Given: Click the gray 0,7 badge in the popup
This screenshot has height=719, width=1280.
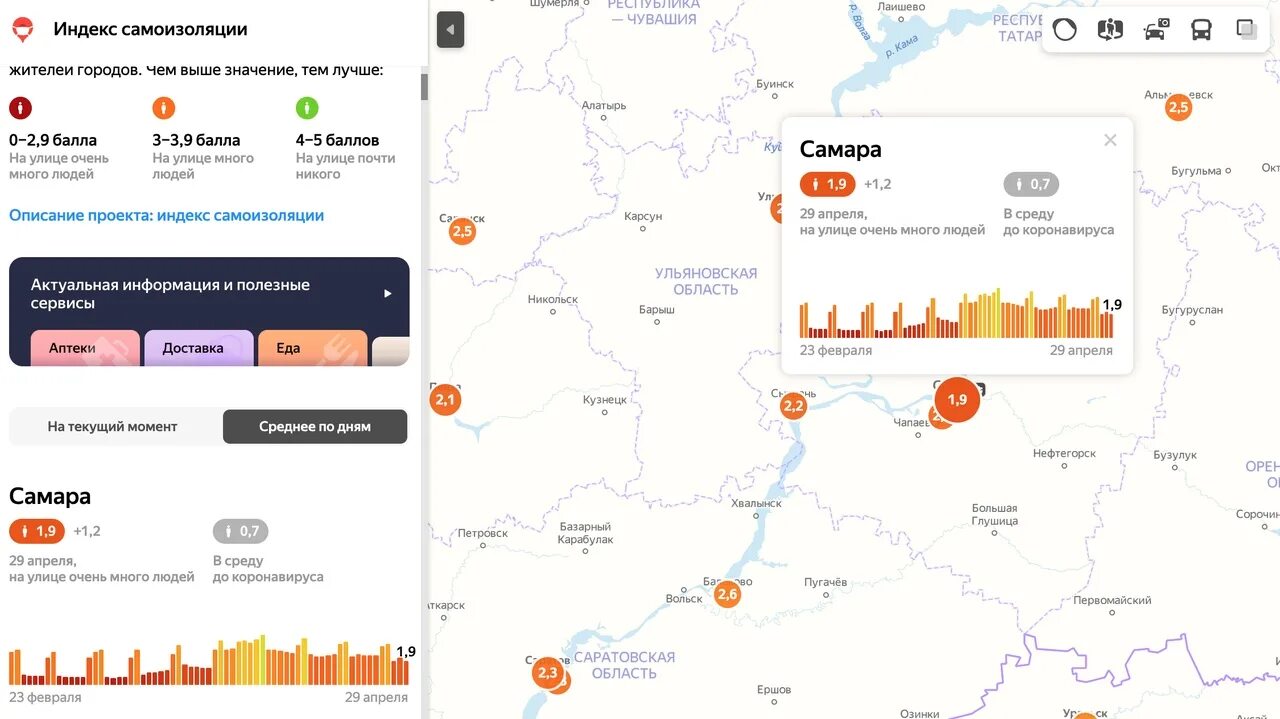Looking at the screenshot, I should tap(1031, 184).
